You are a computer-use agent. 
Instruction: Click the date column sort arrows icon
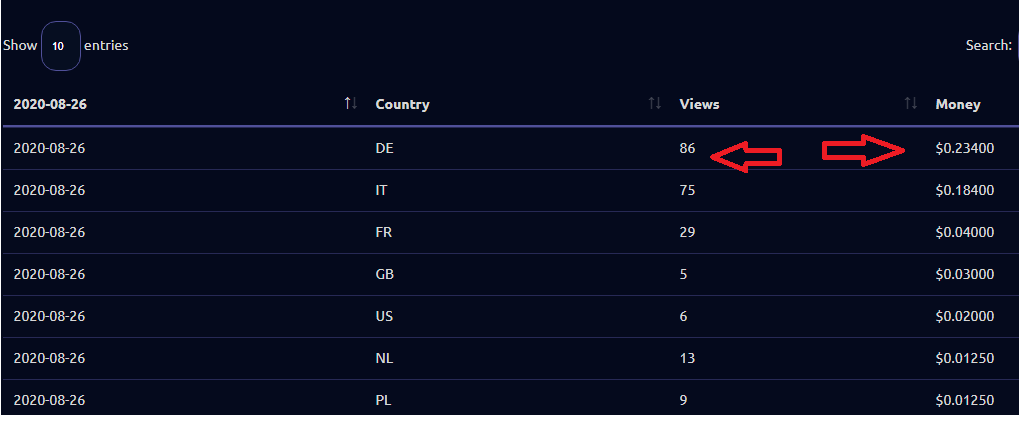[350, 104]
